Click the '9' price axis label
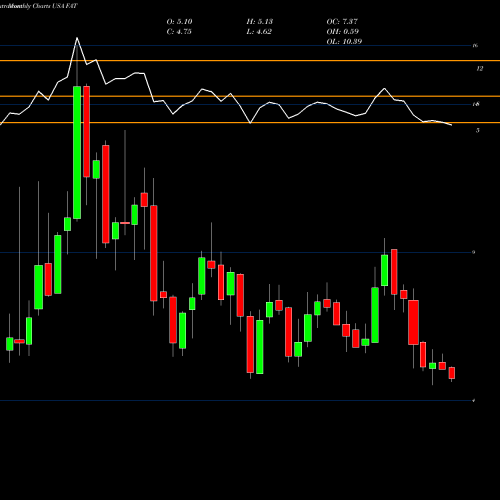 click(x=473, y=252)
